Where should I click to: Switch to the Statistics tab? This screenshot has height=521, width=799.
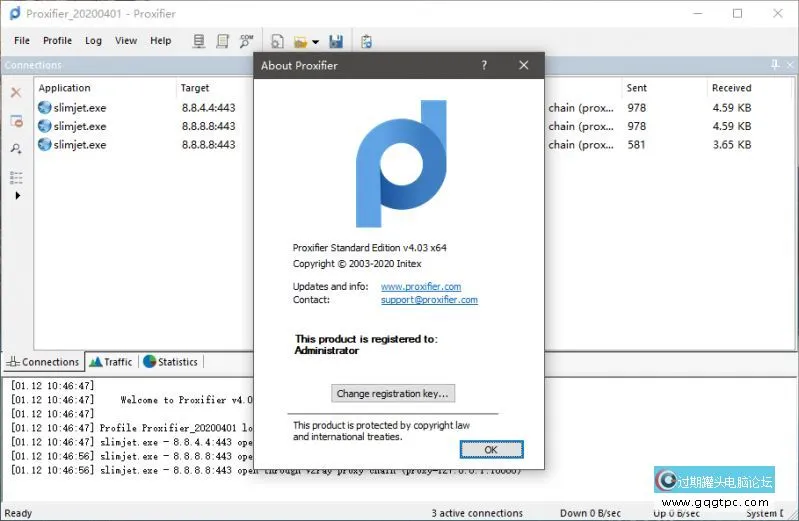coord(170,362)
